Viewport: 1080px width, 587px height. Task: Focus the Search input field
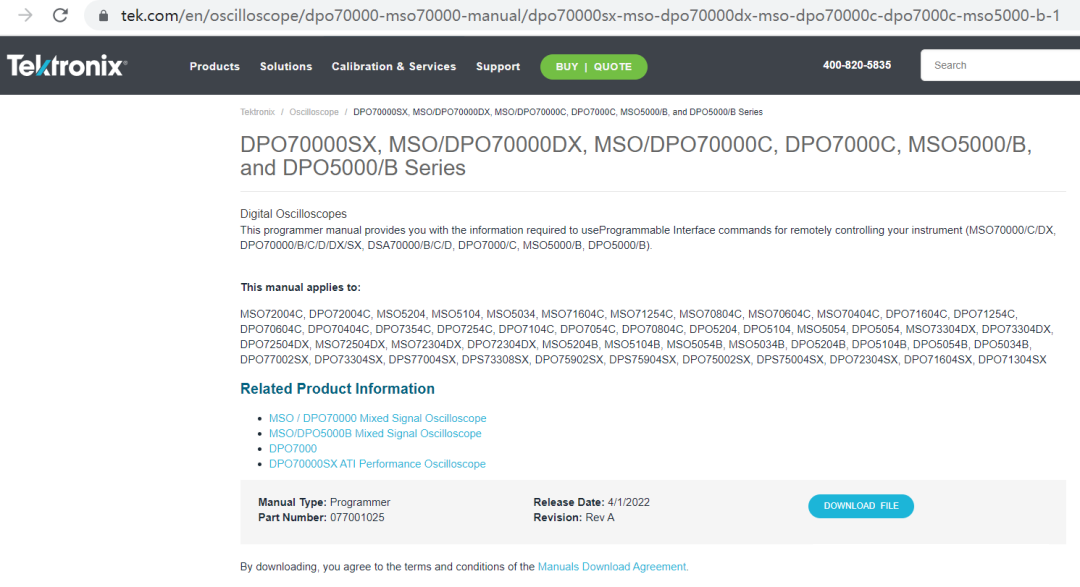click(1000, 65)
